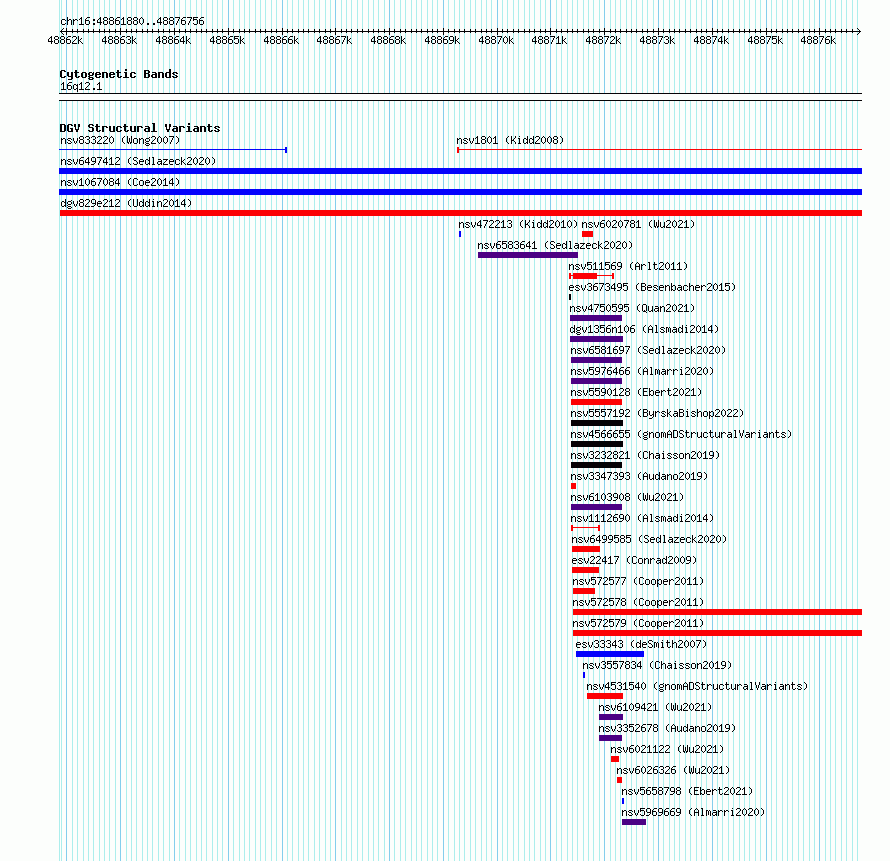
Task: Click the DGV Structural Variants track title
Action: point(140,128)
